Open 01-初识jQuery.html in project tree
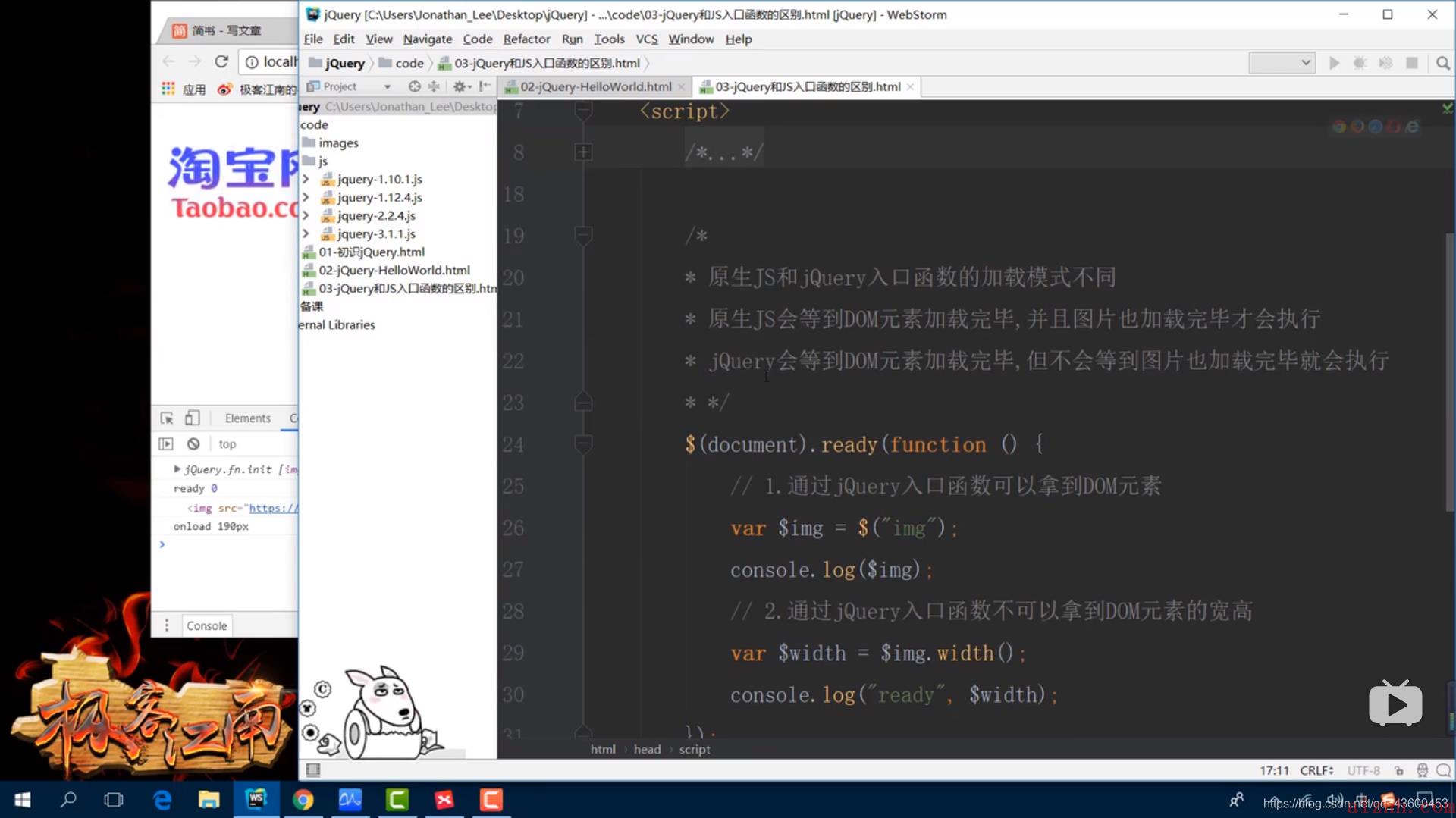The height and width of the screenshot is (818, 1456). point(364,252)
